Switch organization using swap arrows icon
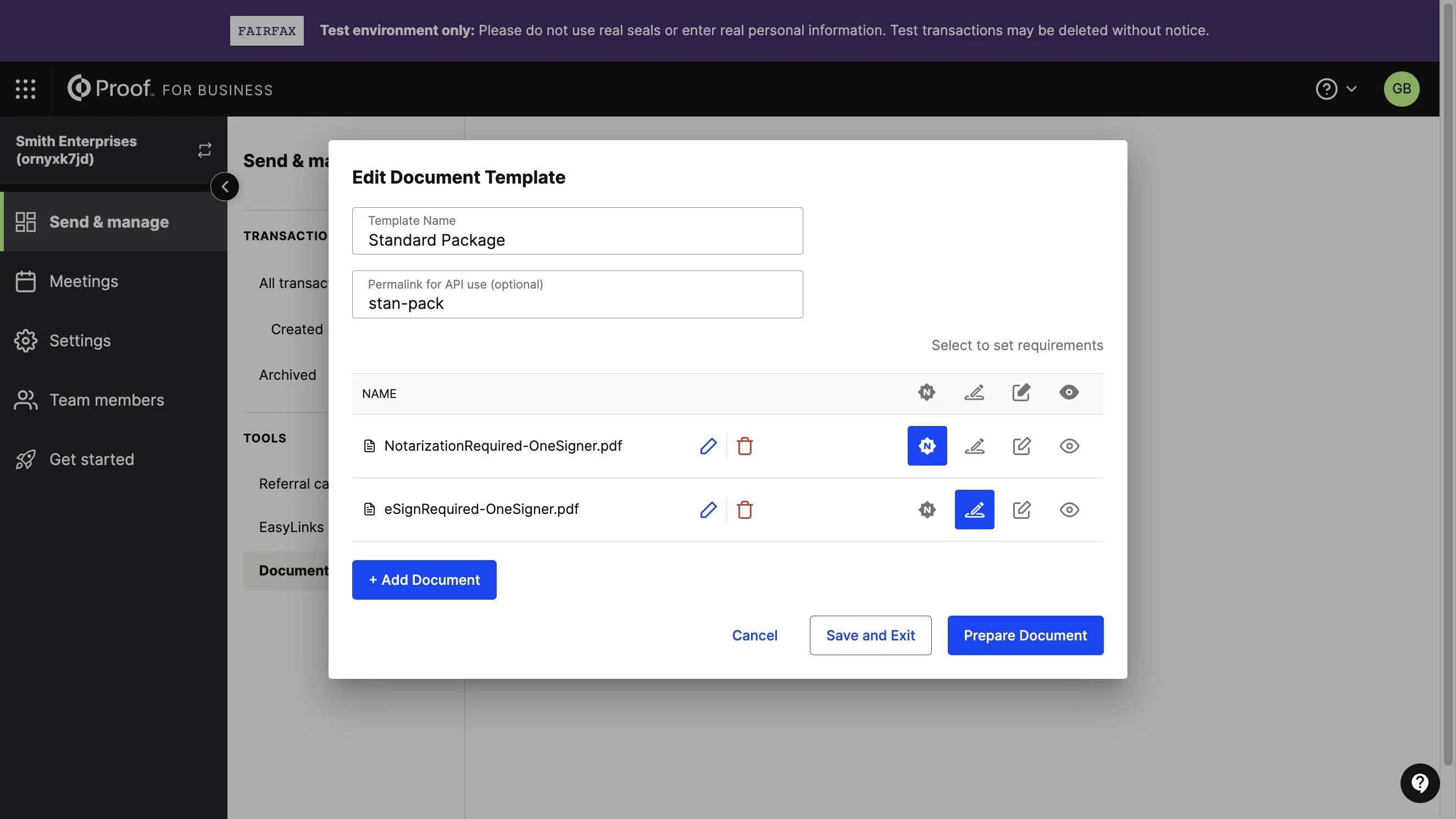 coord(204,150)
